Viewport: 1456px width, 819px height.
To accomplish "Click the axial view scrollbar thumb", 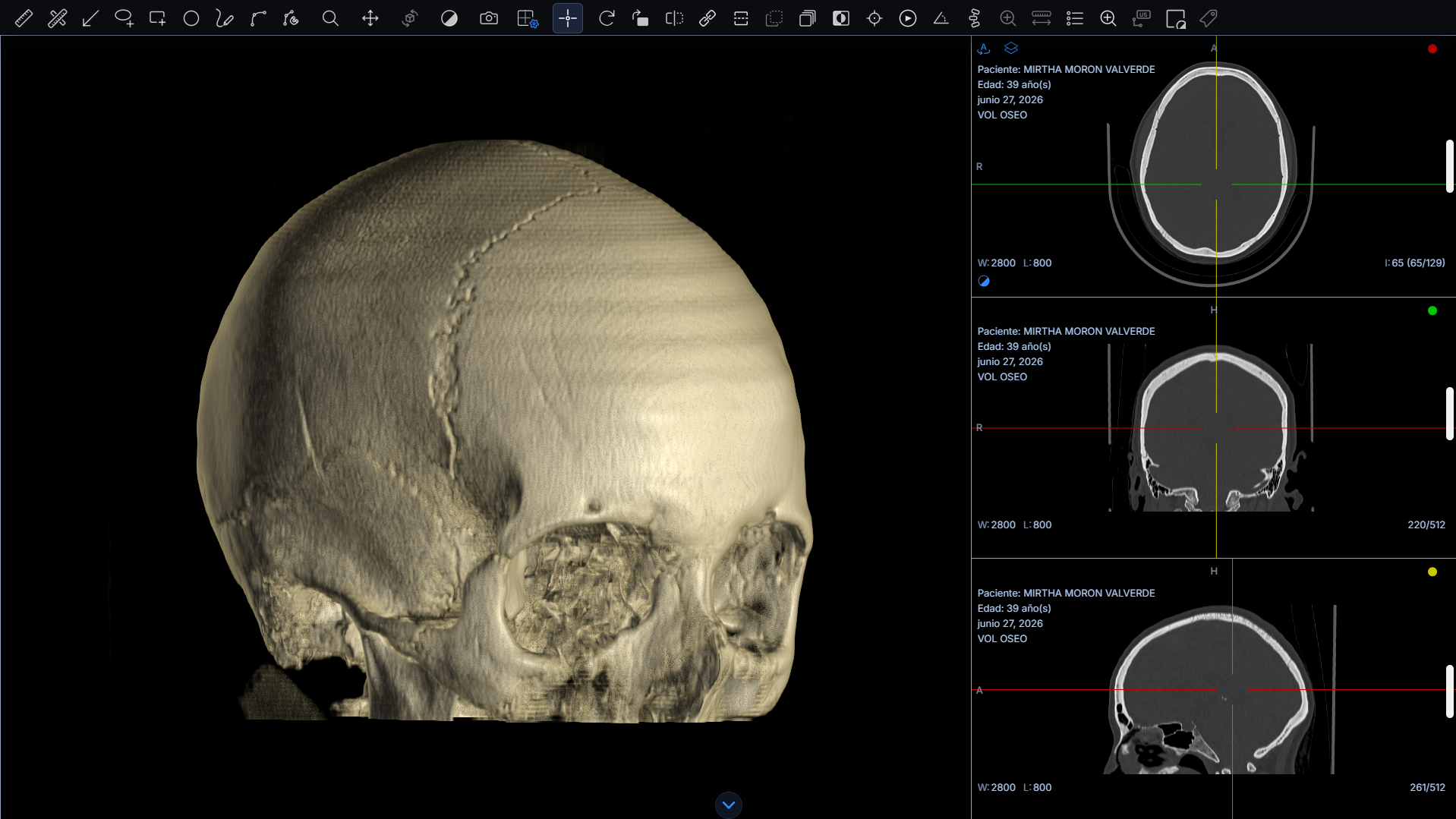I will coord(1449,165).
